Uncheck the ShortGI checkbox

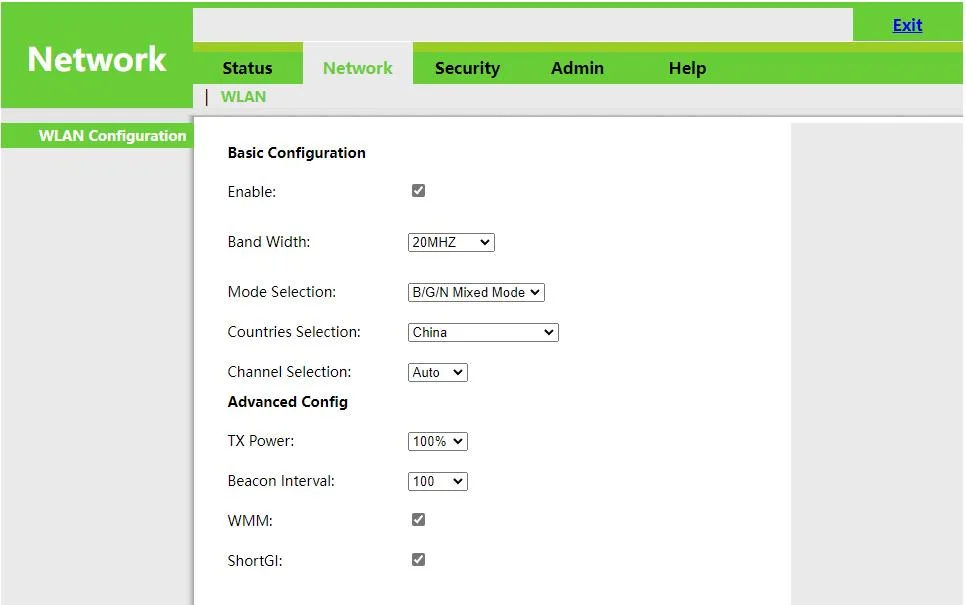418,560
